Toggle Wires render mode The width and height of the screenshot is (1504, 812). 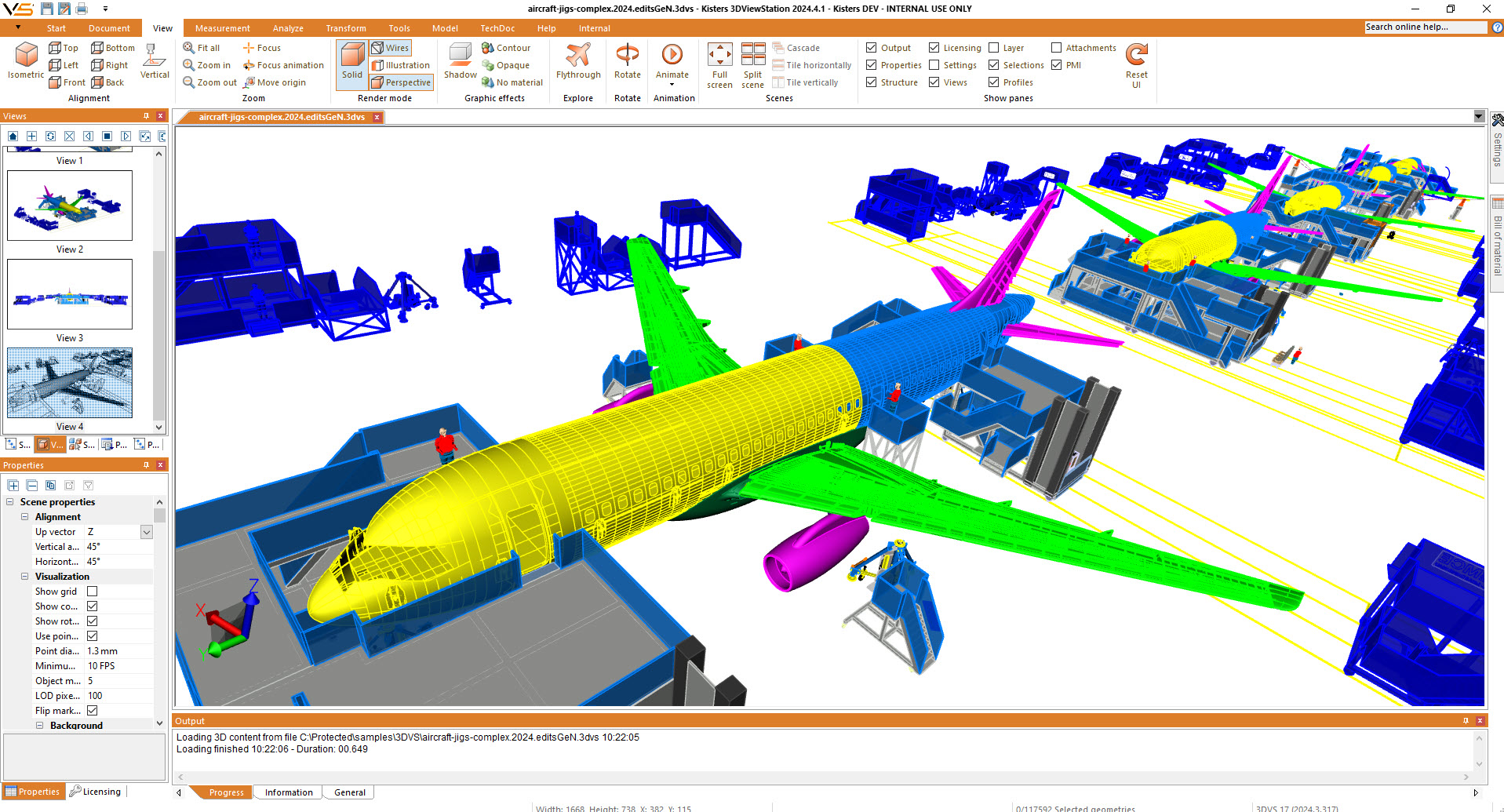tap(391, 48)
